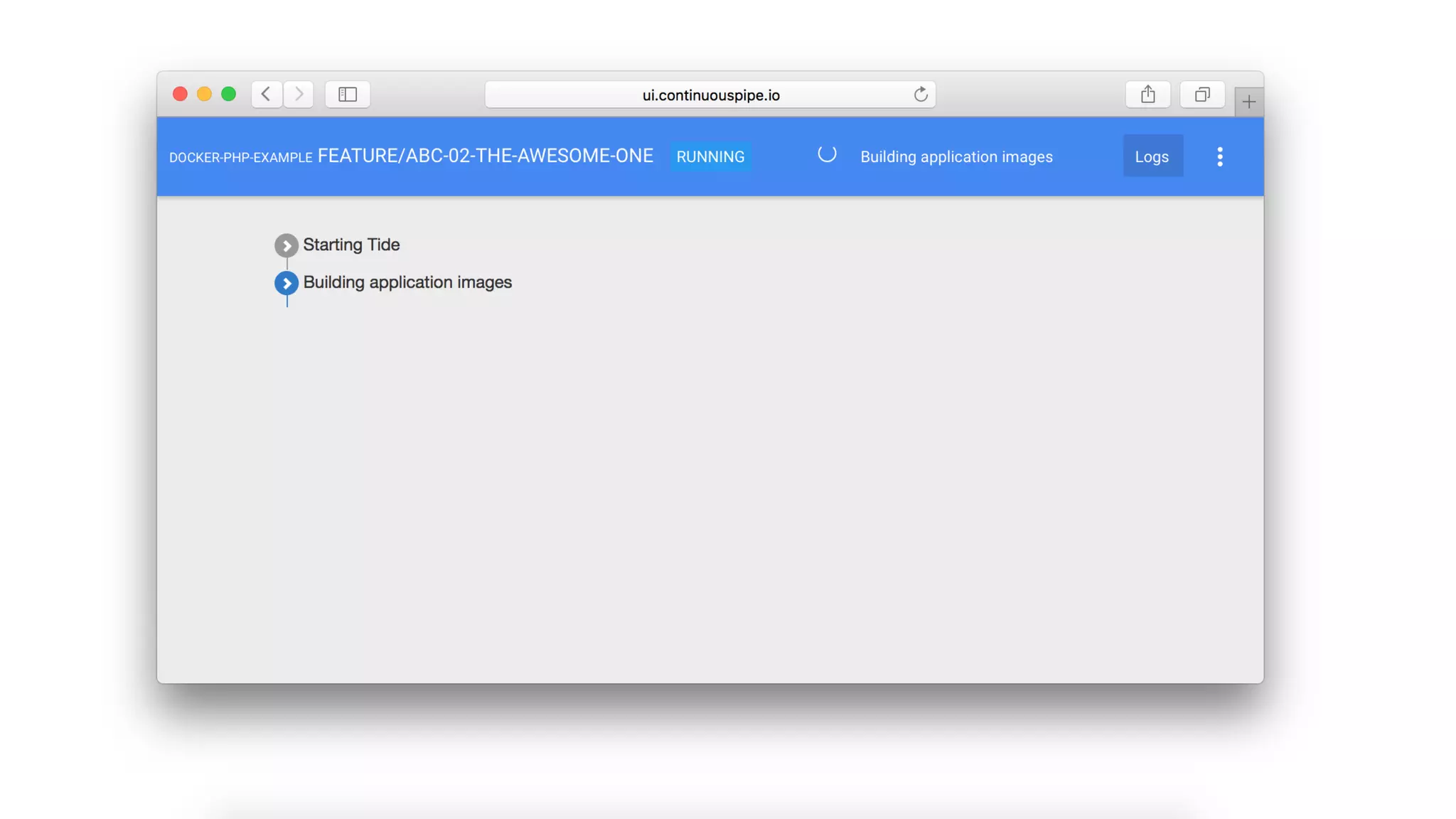Close the Safari window with red button
This screenshot has width=1456, height=819.
pos(180,94)
